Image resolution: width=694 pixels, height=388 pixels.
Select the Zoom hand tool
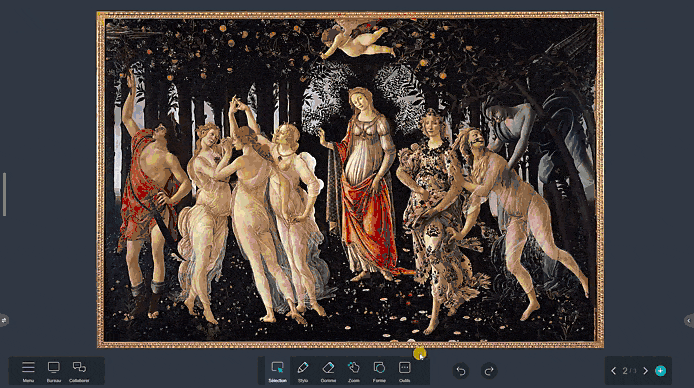point(354,370)
